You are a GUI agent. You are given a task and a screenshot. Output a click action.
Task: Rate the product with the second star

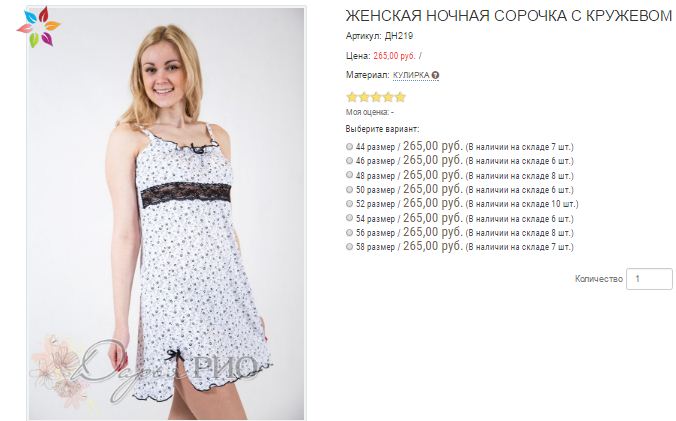(364, 97)
